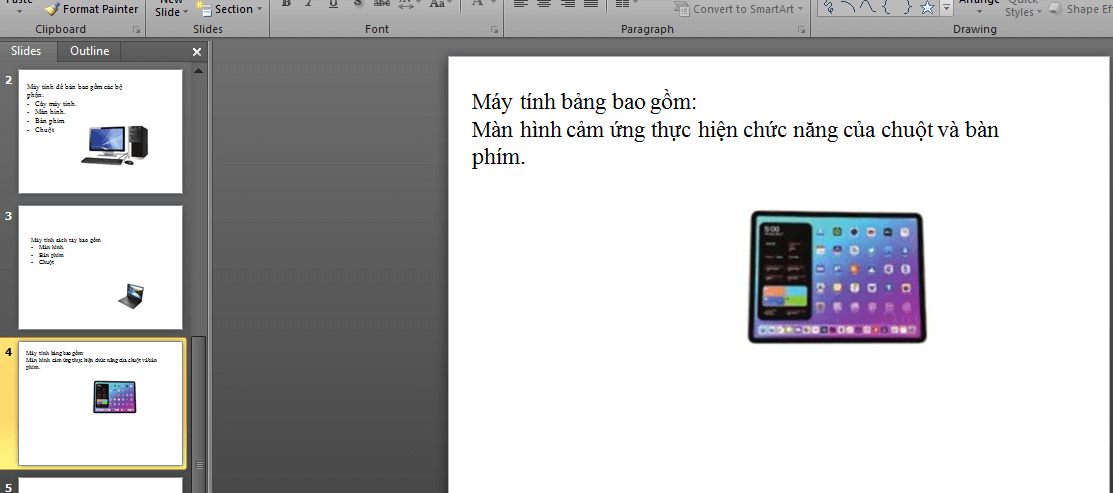Click the slide pane scroll up arrow
Image resolution: width=1113 pixels, height=493 pixels.
pyautogui.click(x=198, y=71)
